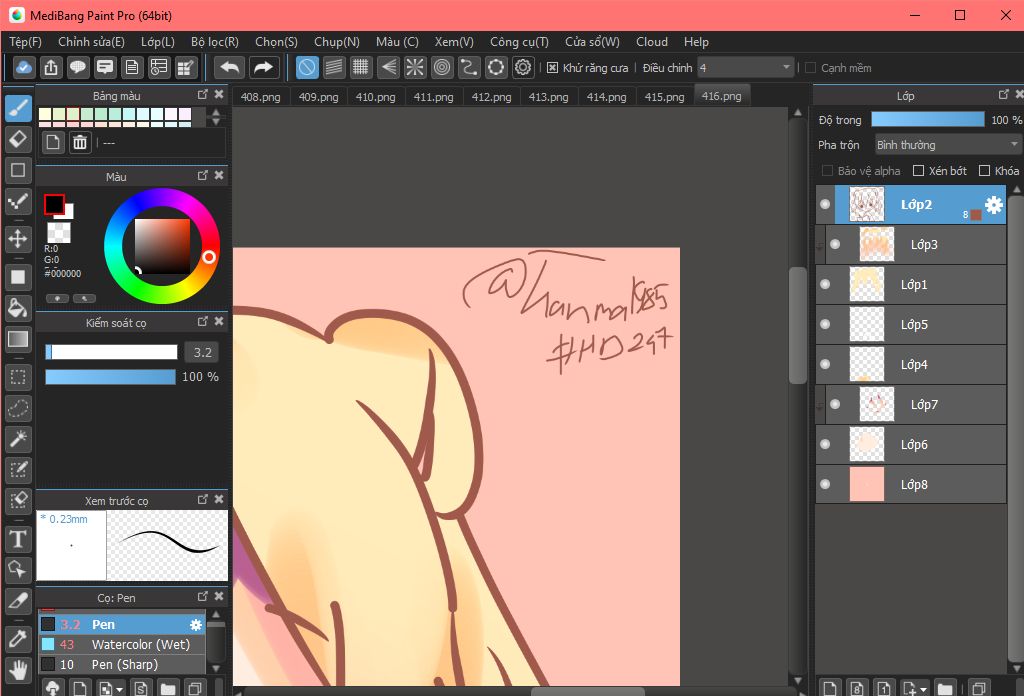Hide the Lớp5 layer

825,324
